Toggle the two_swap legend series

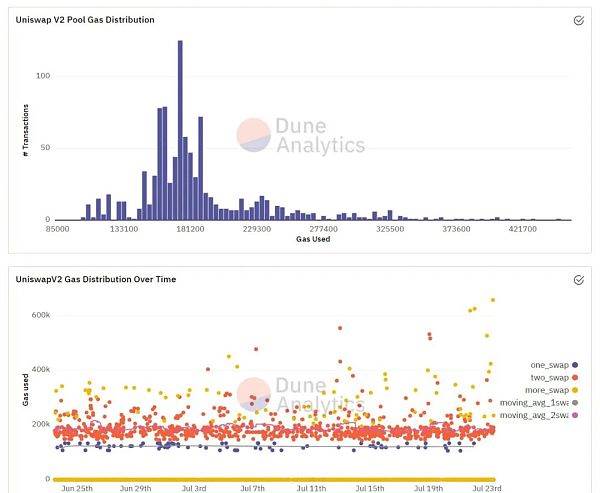click(554, 378)
